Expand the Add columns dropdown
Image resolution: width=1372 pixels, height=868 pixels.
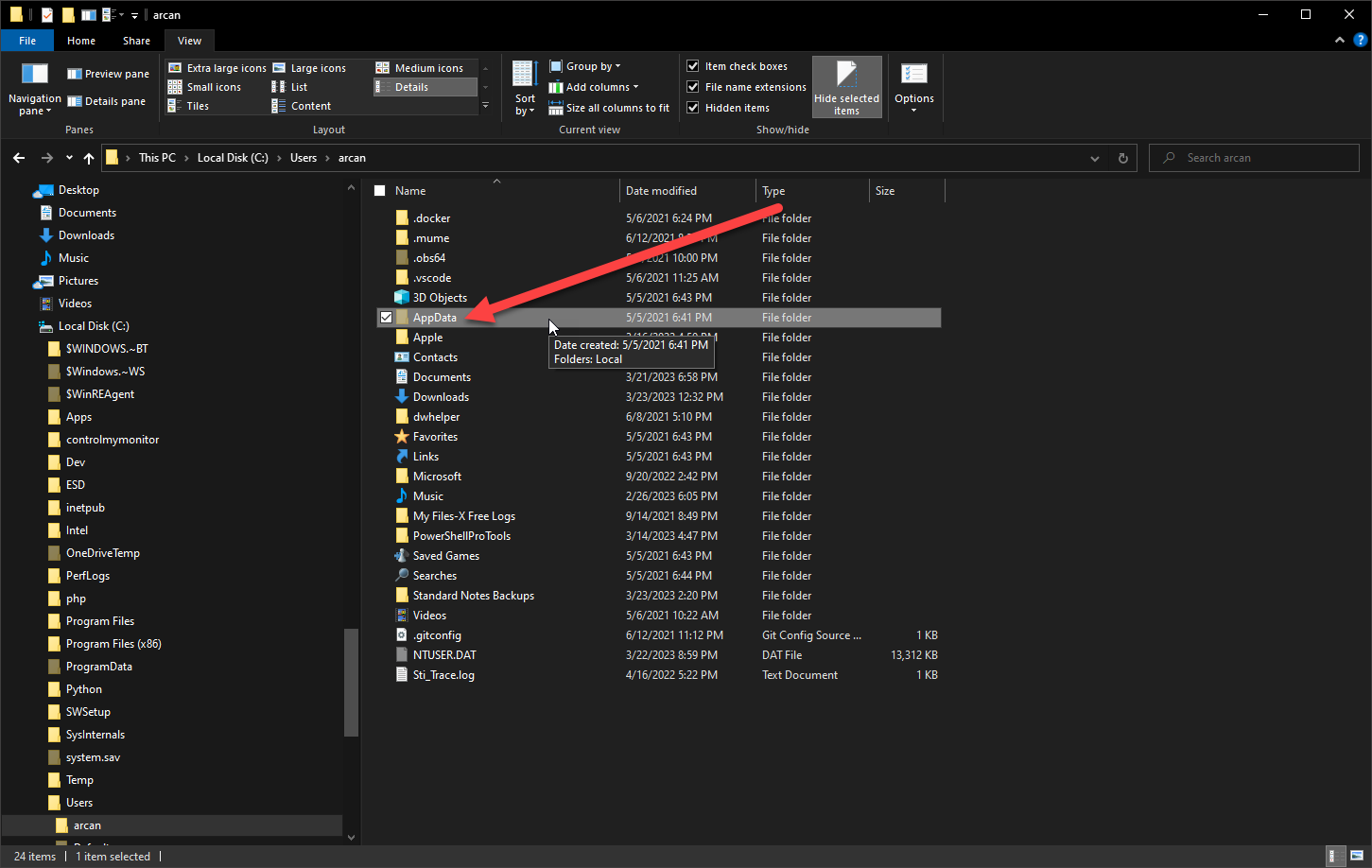[594, 87]
